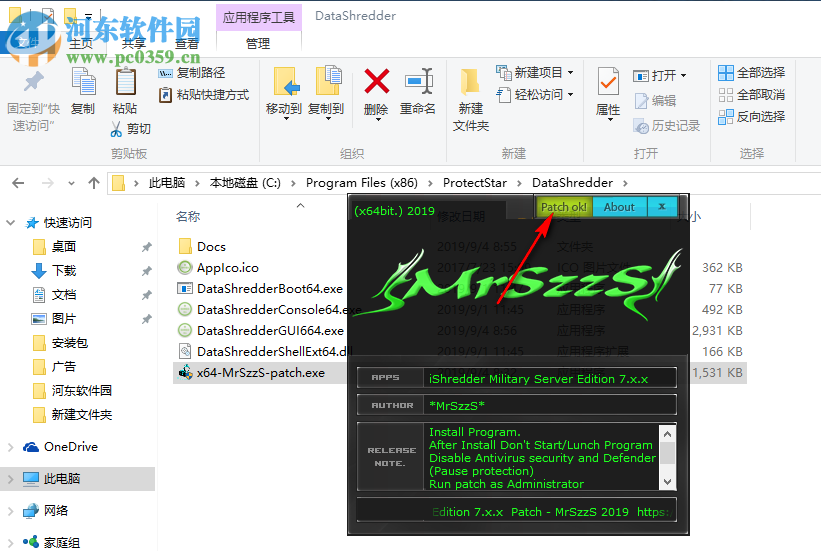The image size is (821, 551).
Task: Open the Open (打开) dropdown button
Action: coord(660,76)
